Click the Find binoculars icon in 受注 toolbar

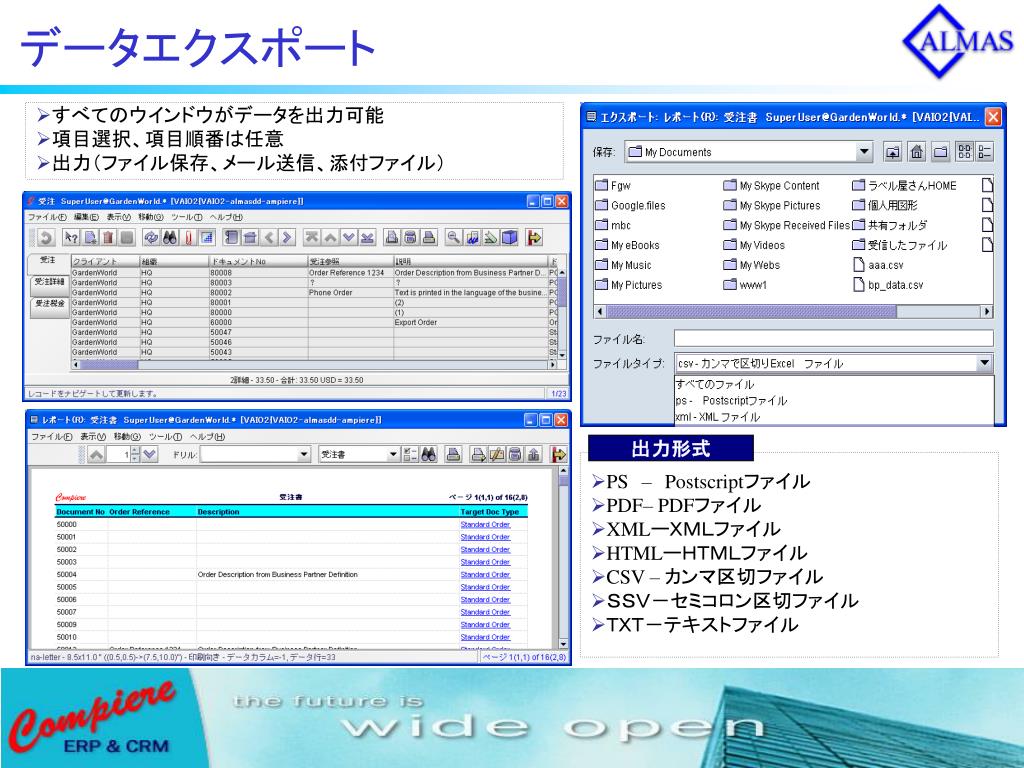click(170, 238)
